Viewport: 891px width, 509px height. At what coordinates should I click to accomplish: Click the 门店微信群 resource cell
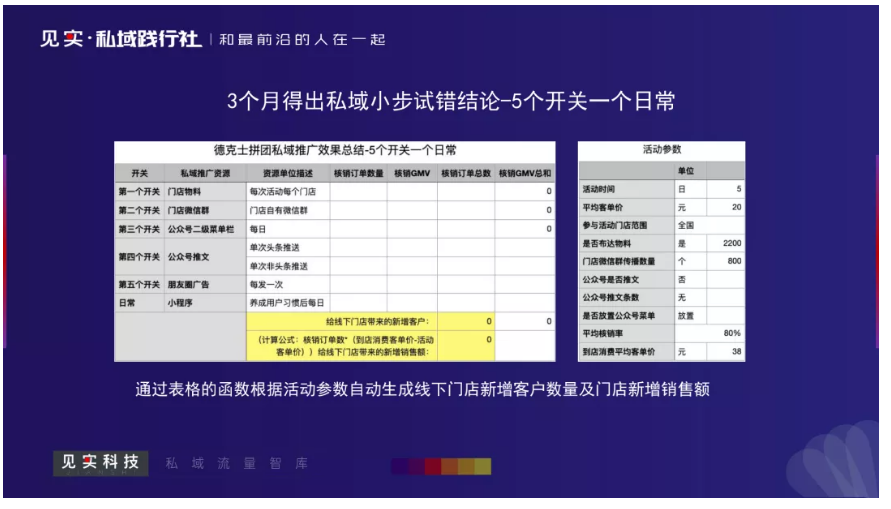click(205, 210)
